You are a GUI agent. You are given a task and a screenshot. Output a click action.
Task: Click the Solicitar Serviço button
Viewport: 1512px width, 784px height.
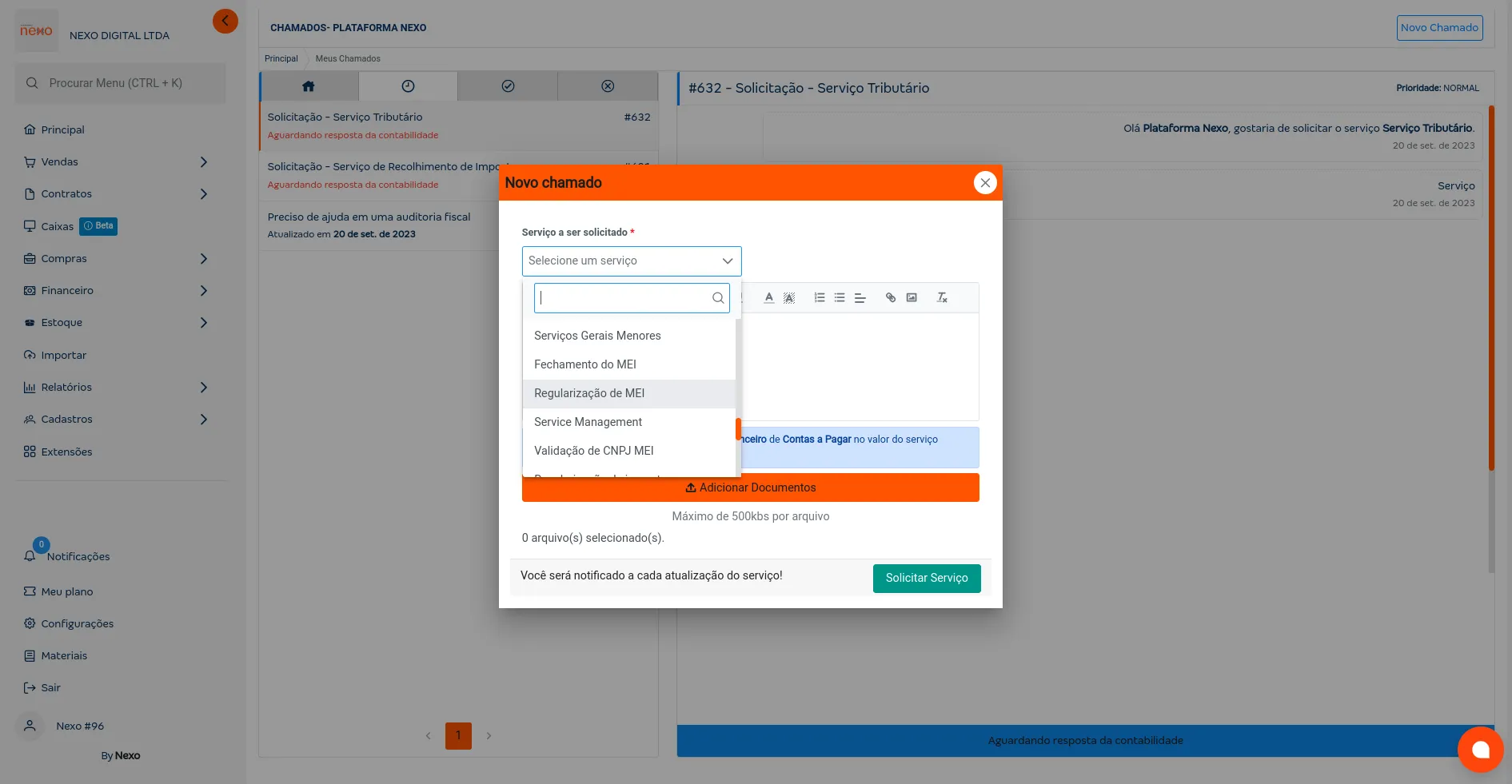coord(926,578)
